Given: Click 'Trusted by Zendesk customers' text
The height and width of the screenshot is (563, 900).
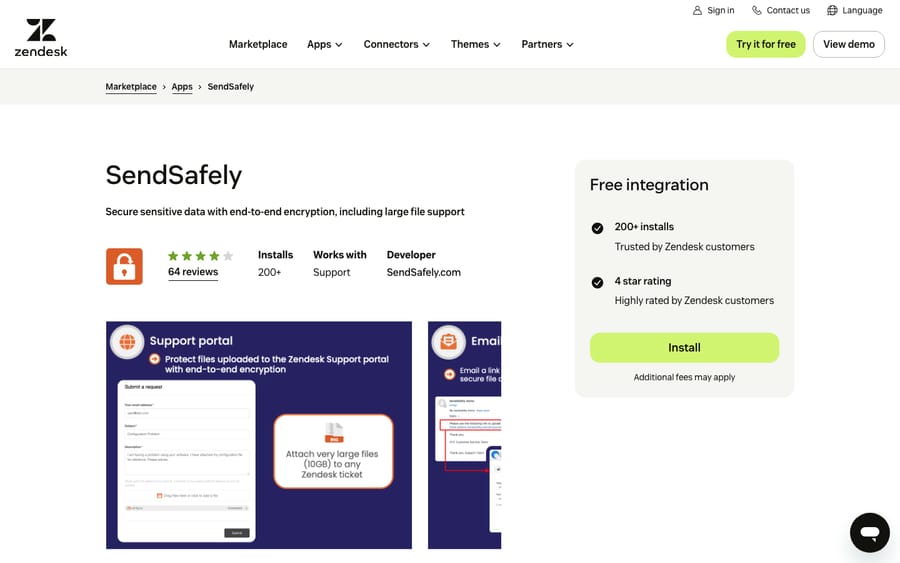Looking at the screenshot, I should coord(685,247).
